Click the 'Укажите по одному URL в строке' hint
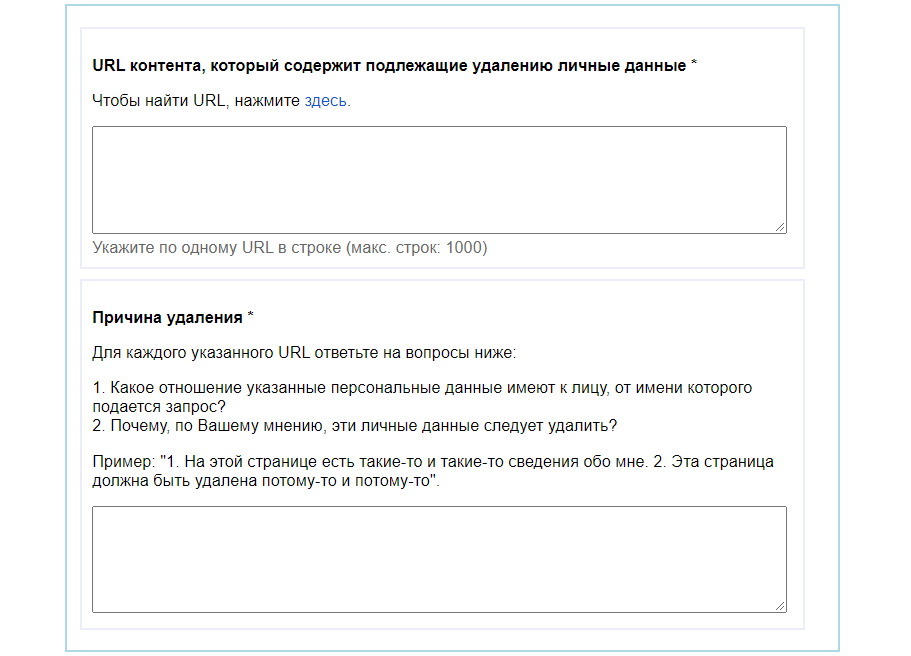Viewport: 911px width, 656px height. point(216,248)
